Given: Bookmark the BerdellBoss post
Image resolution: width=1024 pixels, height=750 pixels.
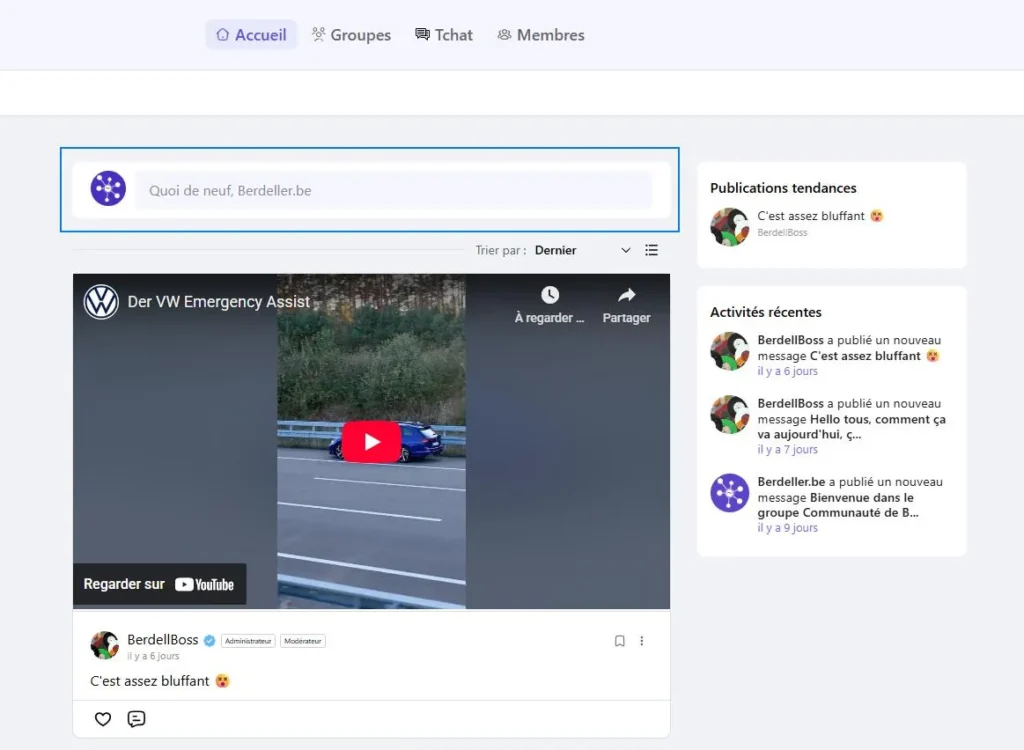Looking at the screenshot, I should [620, 641].
